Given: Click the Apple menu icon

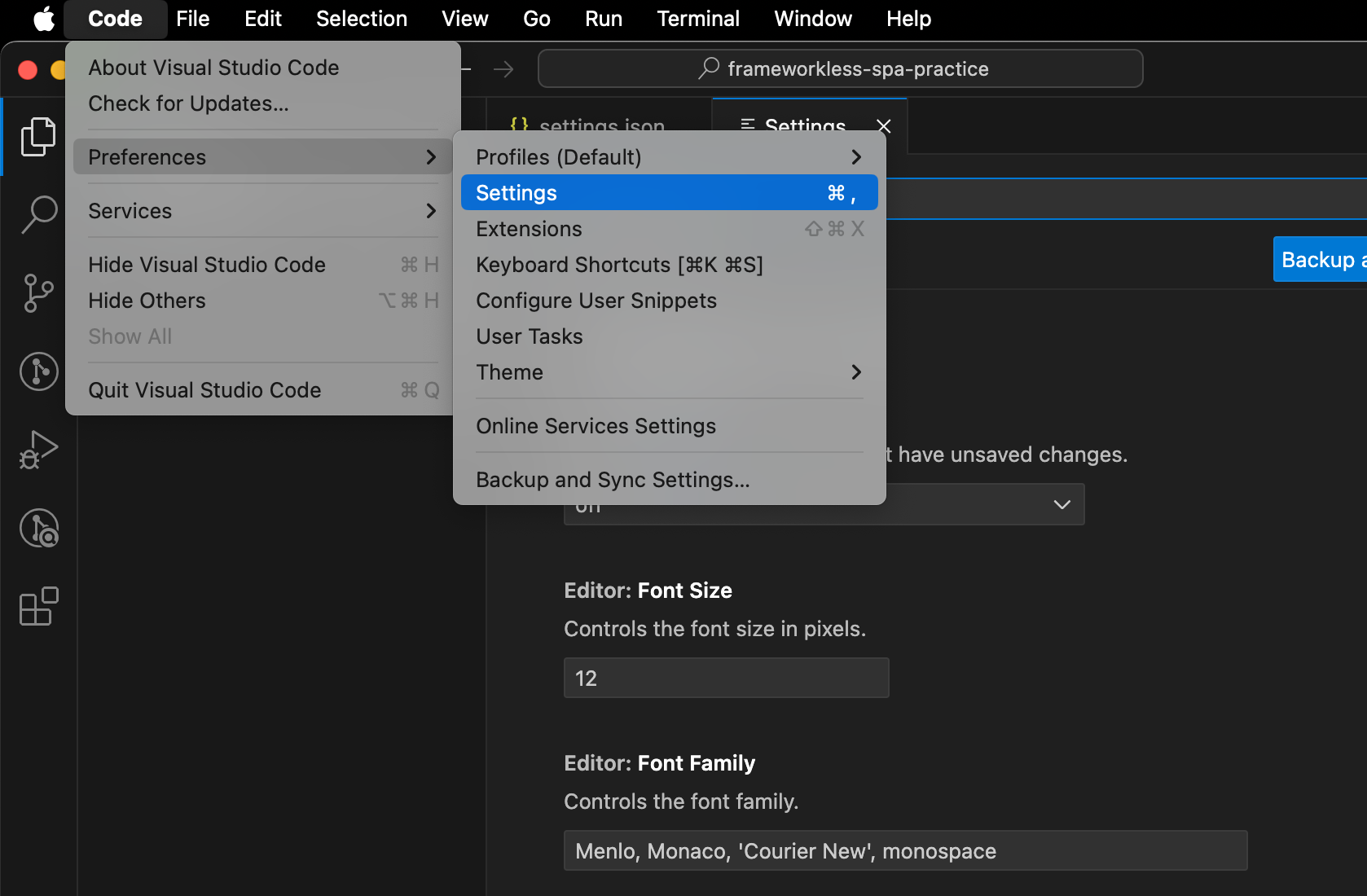Looking at the screenshot, I should coord(44,18).
